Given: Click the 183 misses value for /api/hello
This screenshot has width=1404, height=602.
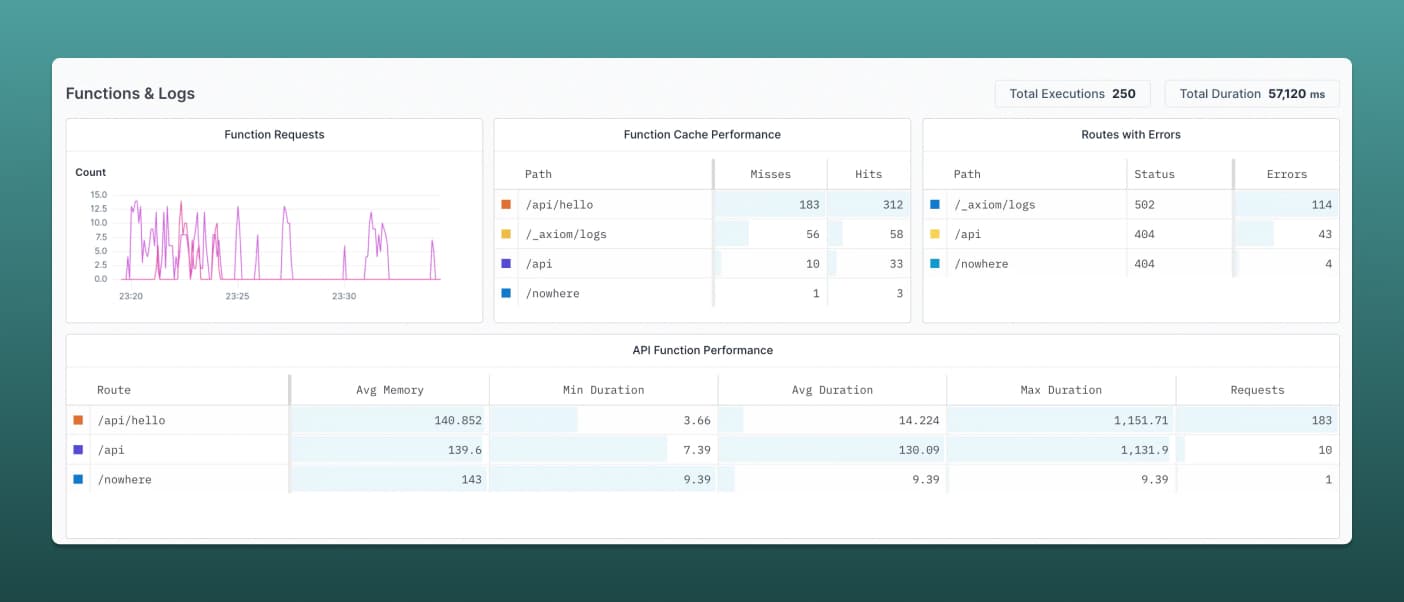Looking at the screenshot, I should pyautogui.click(x=809, y=204).
